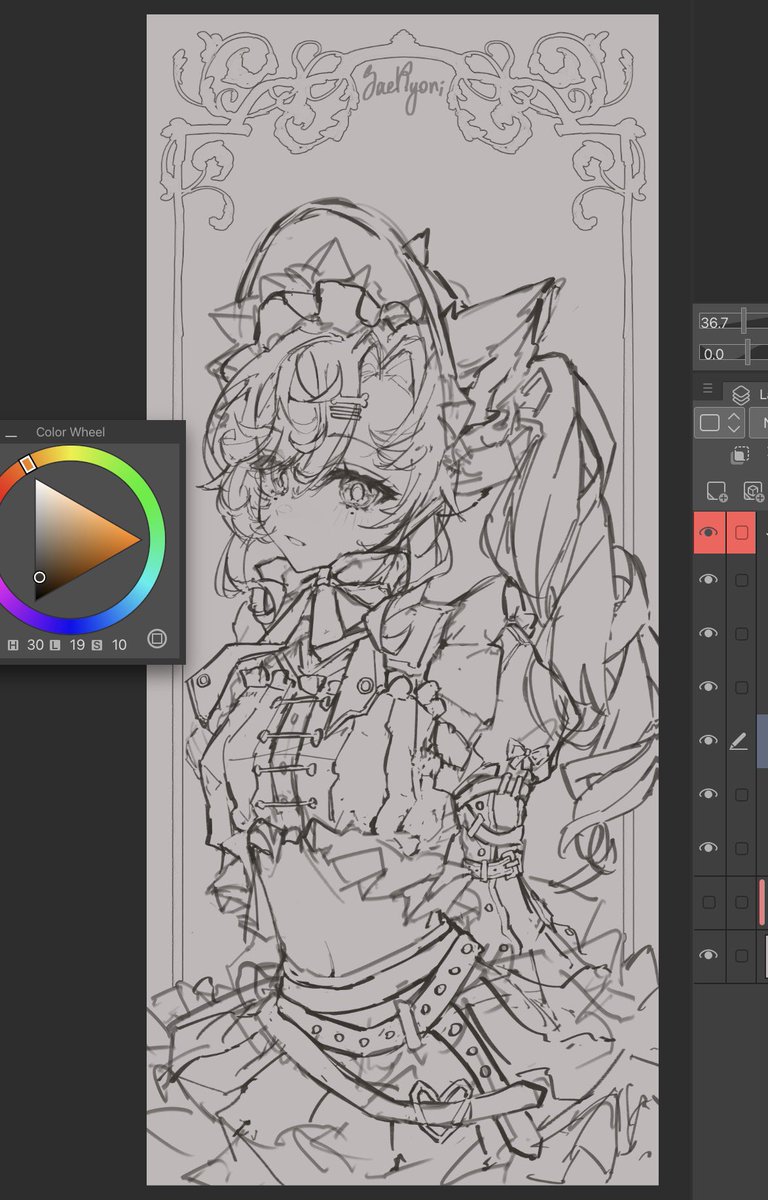Hide the sixth layer from the top
The image size is (768, 1200).
click(709, 794)
